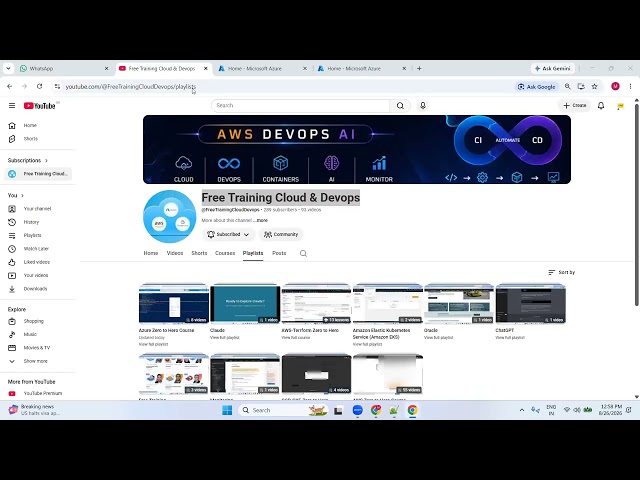This screenshot has height=480, width=640.
Task: Open Breaking news widget on taskbar
Action: coord(33,410)
